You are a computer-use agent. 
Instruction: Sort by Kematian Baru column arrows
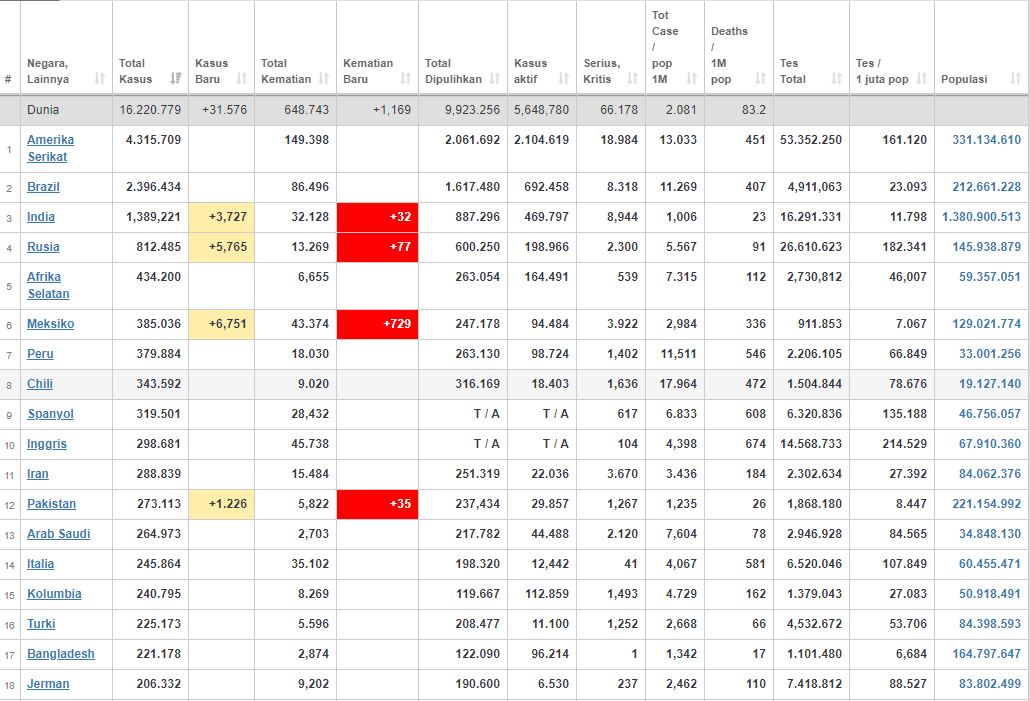(x=406, y=79)
